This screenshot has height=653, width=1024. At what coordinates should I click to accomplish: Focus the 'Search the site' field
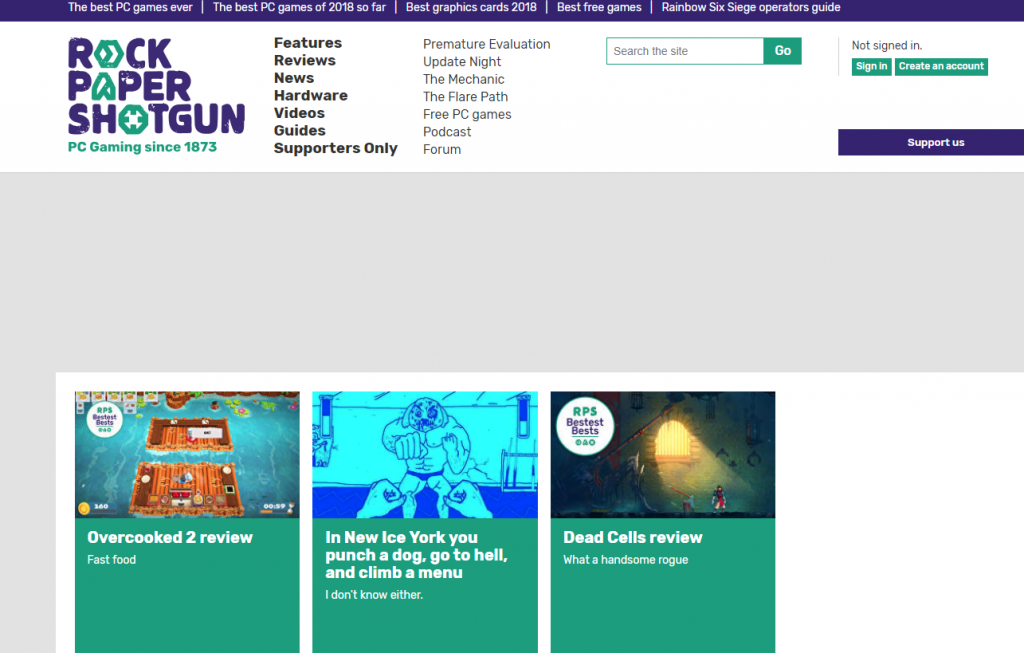point(684,51)
